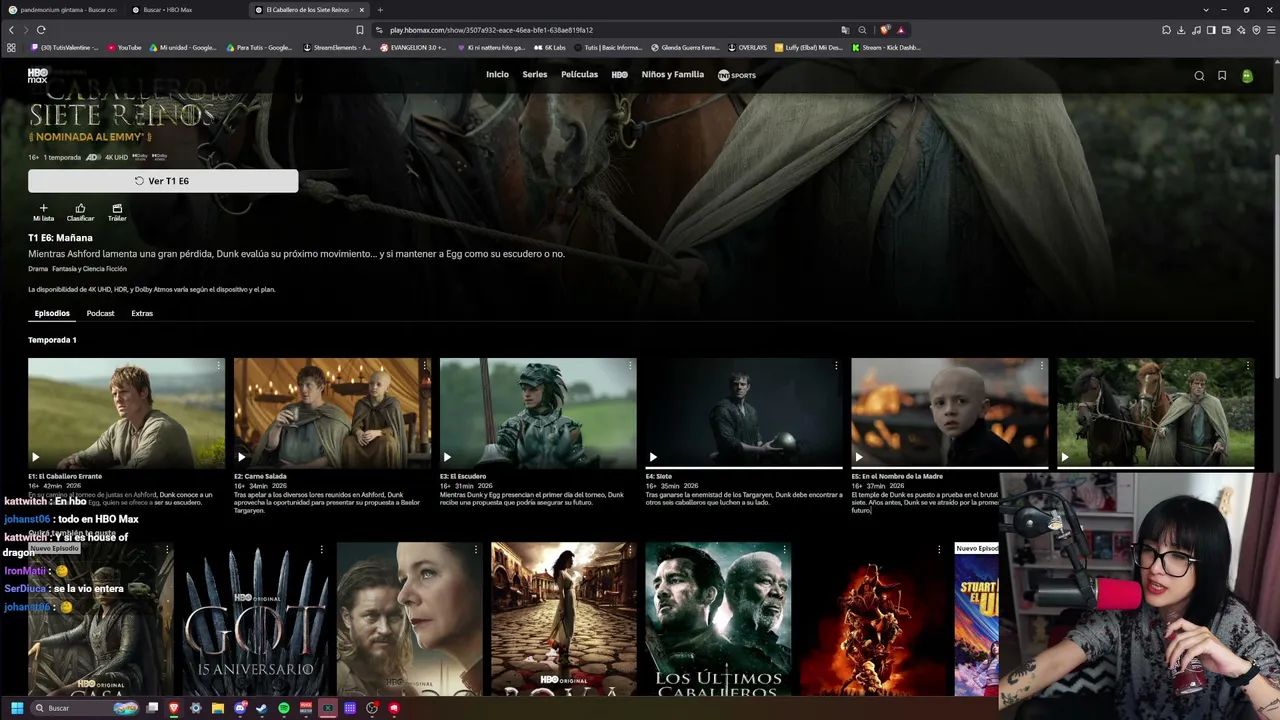Open the green profile avatar
Image resolution: width=1280 pixels, height=720 pixels.
pyautogui.click(x=1247, y=76)
